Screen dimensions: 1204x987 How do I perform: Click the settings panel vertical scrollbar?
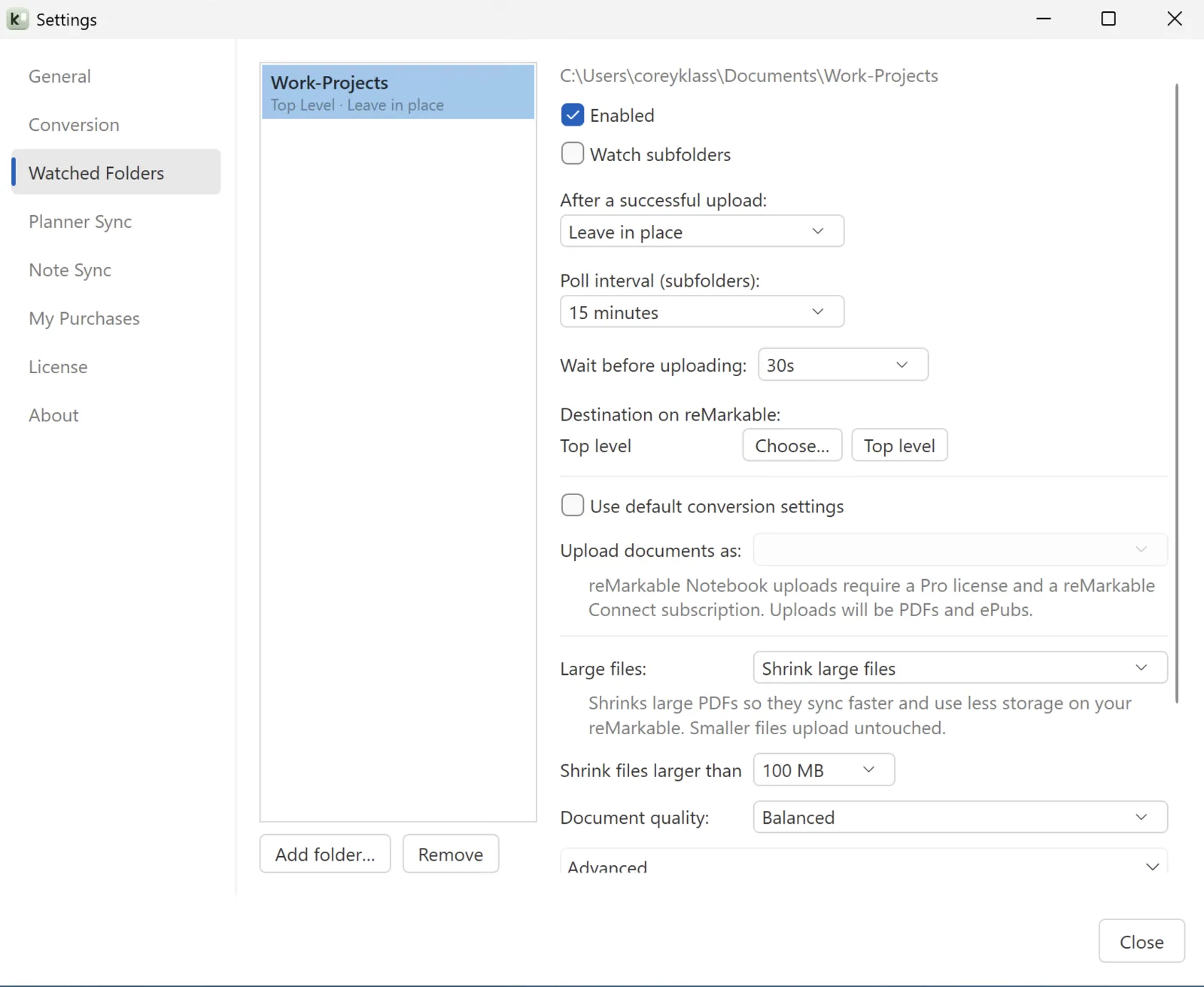1176,393
